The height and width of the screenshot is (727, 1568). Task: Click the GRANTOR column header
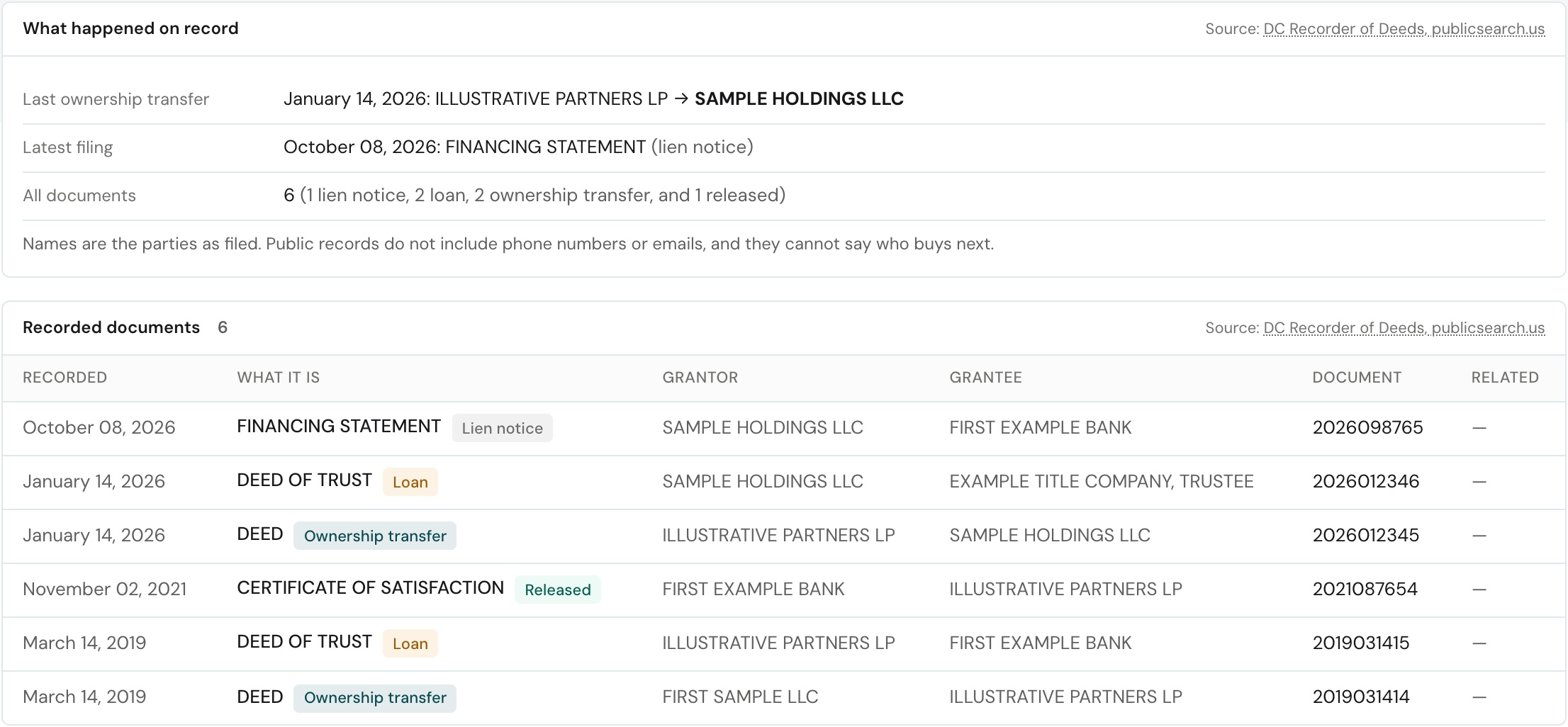[700, 378]
